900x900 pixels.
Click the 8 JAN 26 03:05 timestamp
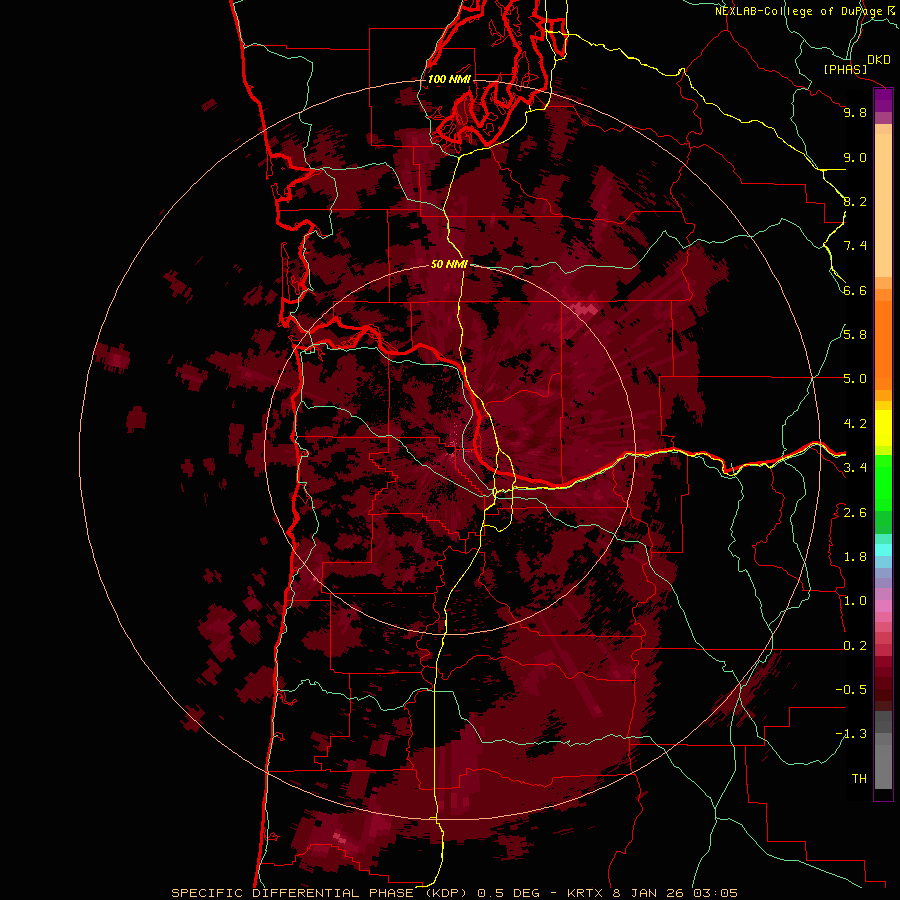(676, 893)
